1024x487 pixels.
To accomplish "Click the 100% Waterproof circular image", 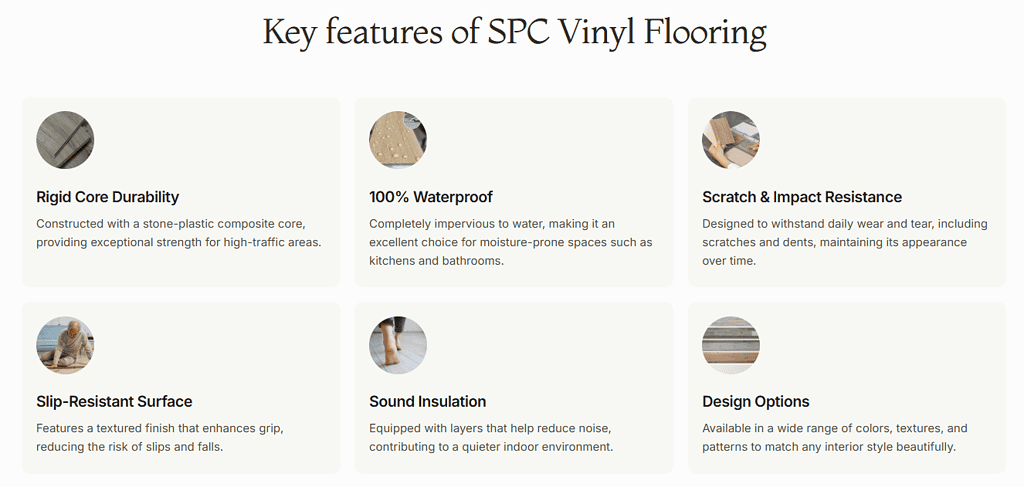I will [398, 140].
